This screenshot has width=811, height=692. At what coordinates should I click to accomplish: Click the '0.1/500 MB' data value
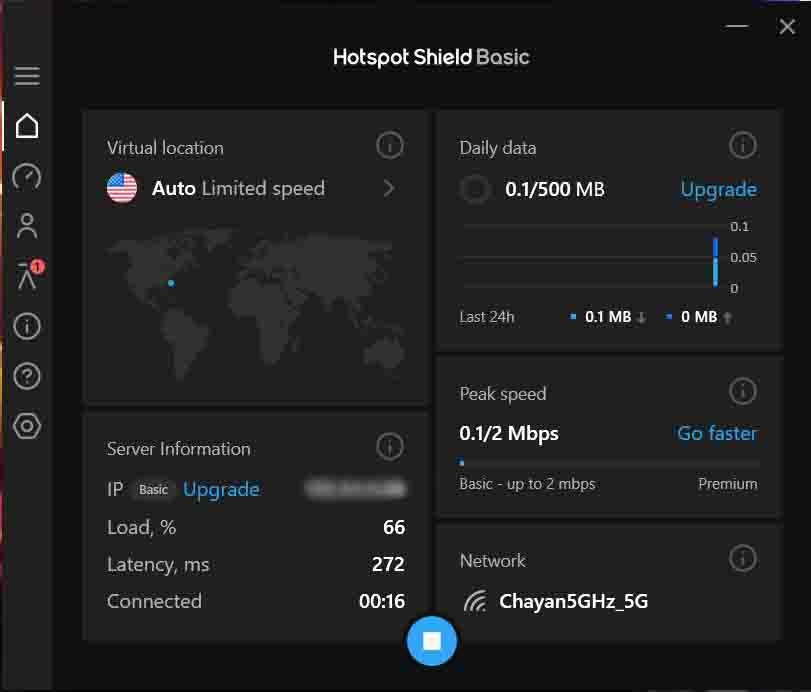pyautogui.click(x=555, y=189)
